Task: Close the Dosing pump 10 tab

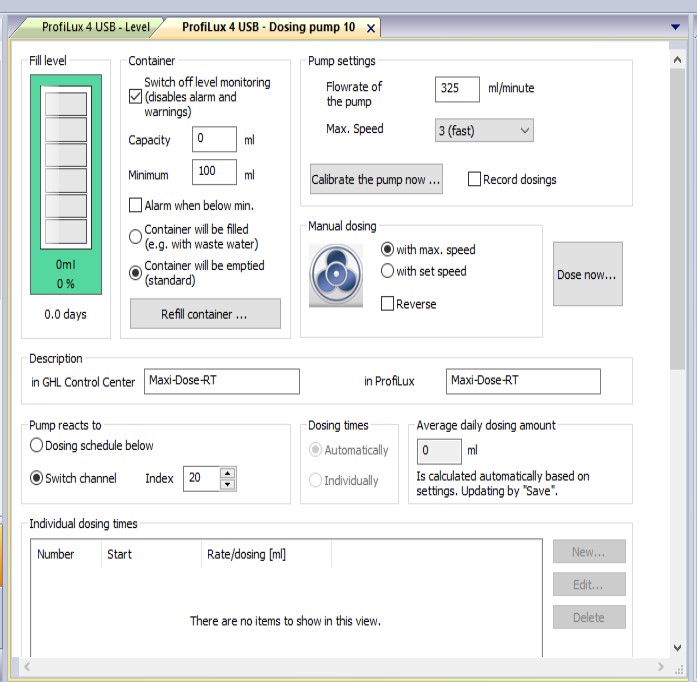Action: click(x=371, y=28)
